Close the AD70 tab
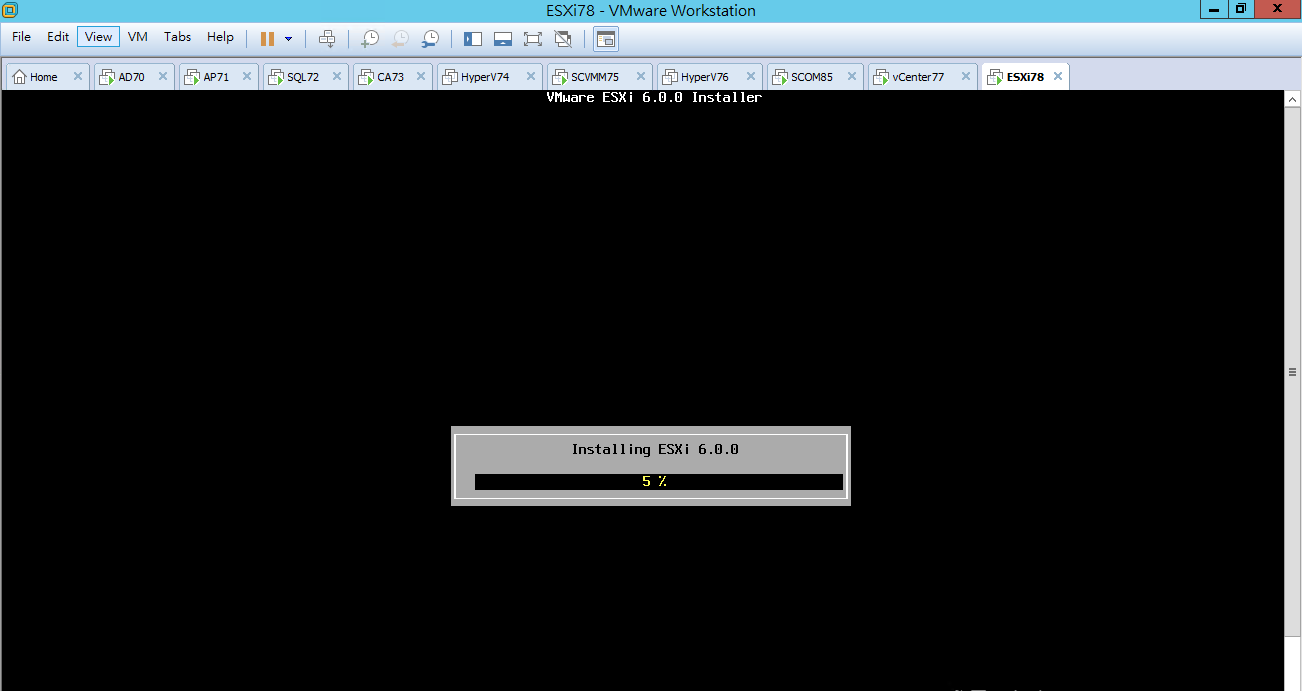The image size is (1302, 691). [164, 76]
